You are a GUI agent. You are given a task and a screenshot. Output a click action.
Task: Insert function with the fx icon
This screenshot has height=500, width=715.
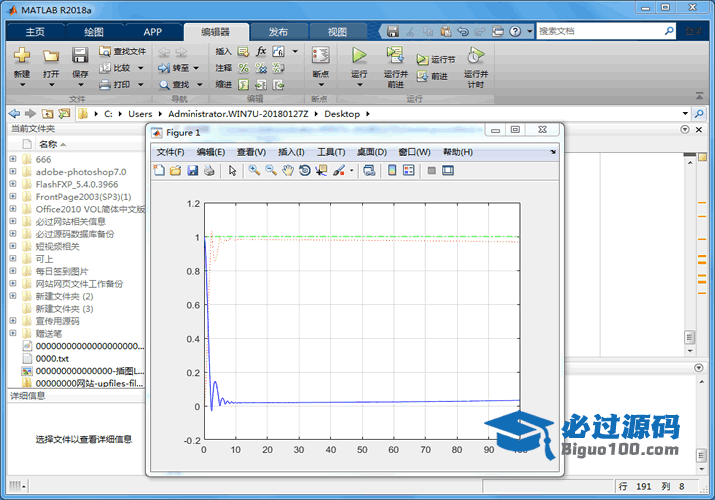coord(261,51)
